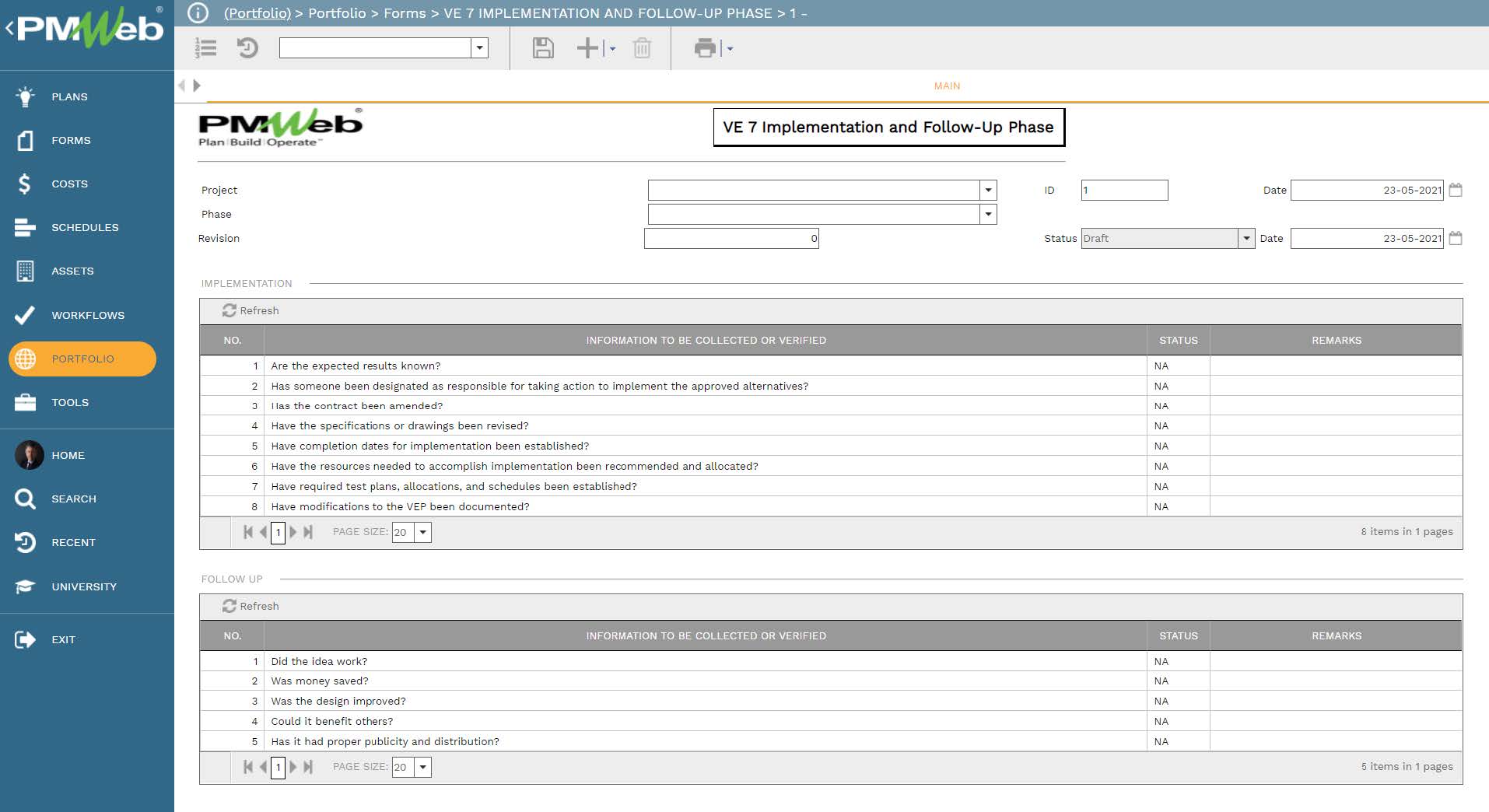Open the Page Size dropdown in the Implementation grid
Screen dimensions: 1489x812
pyautogui.click(x=422, y=532)
